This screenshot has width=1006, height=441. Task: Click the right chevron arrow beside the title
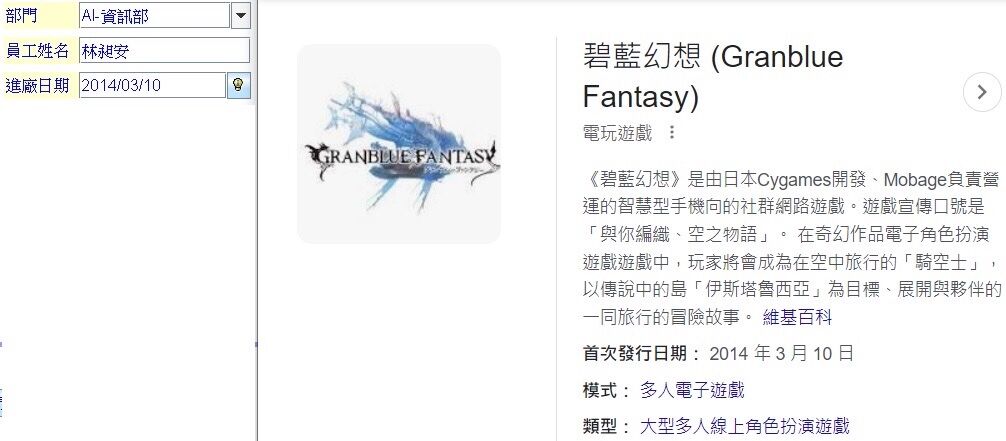pos(982,92)
